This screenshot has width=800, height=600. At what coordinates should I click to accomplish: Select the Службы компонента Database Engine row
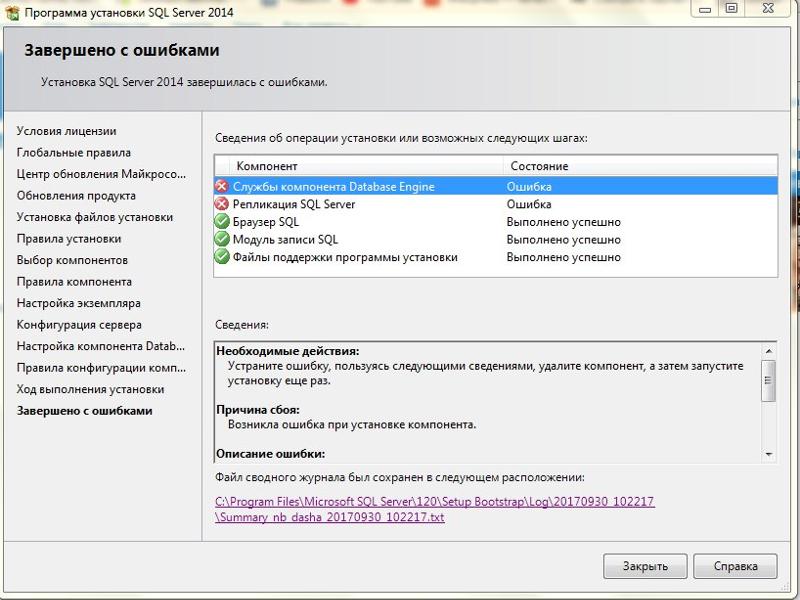click(x=496, y=186)
